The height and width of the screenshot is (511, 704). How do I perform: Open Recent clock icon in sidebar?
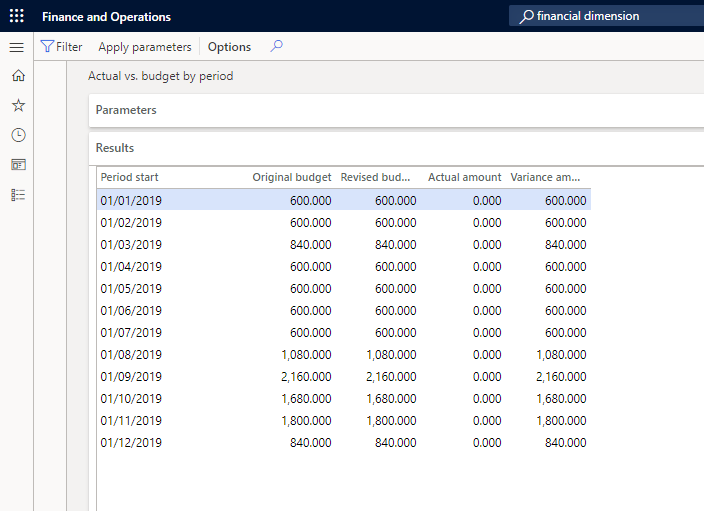coord(18,135)
